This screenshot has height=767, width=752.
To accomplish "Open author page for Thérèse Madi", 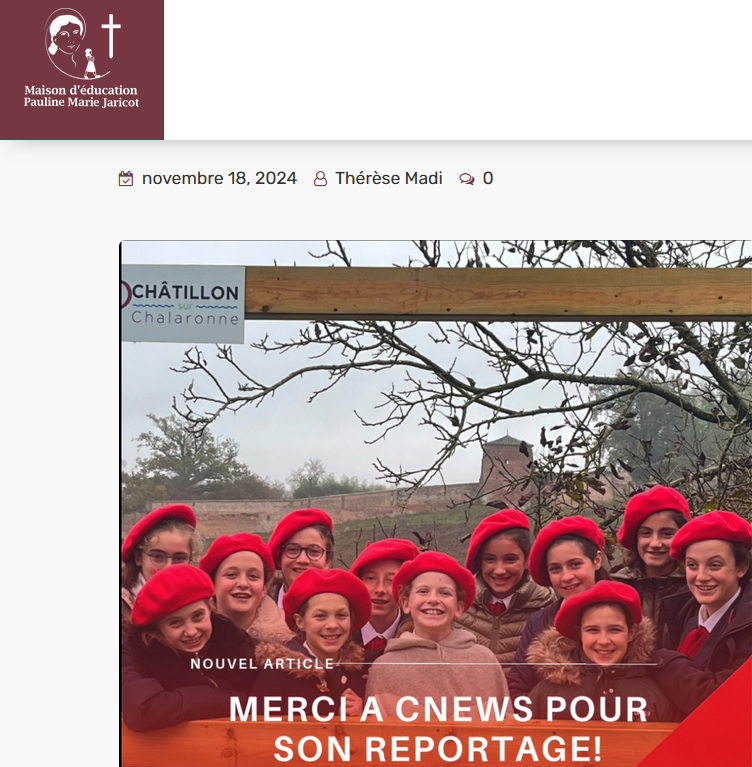I will point(388,179).
